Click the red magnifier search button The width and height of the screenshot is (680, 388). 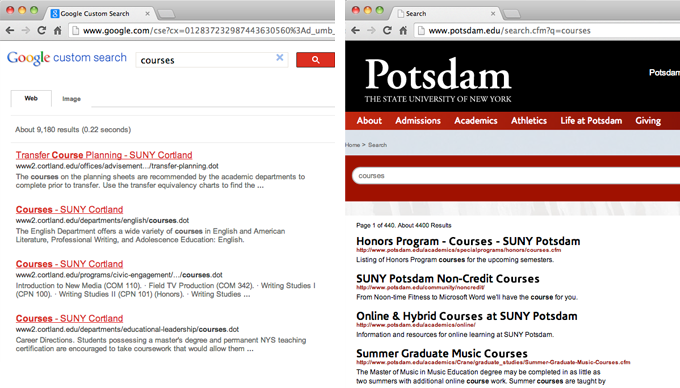[315, 60]
